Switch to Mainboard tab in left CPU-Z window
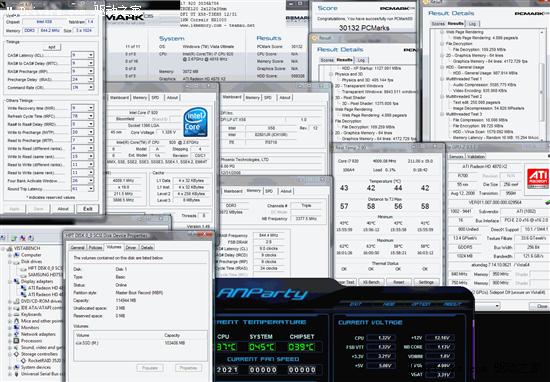550x382 pixels. pyautogui.click(x=119, y=98)
